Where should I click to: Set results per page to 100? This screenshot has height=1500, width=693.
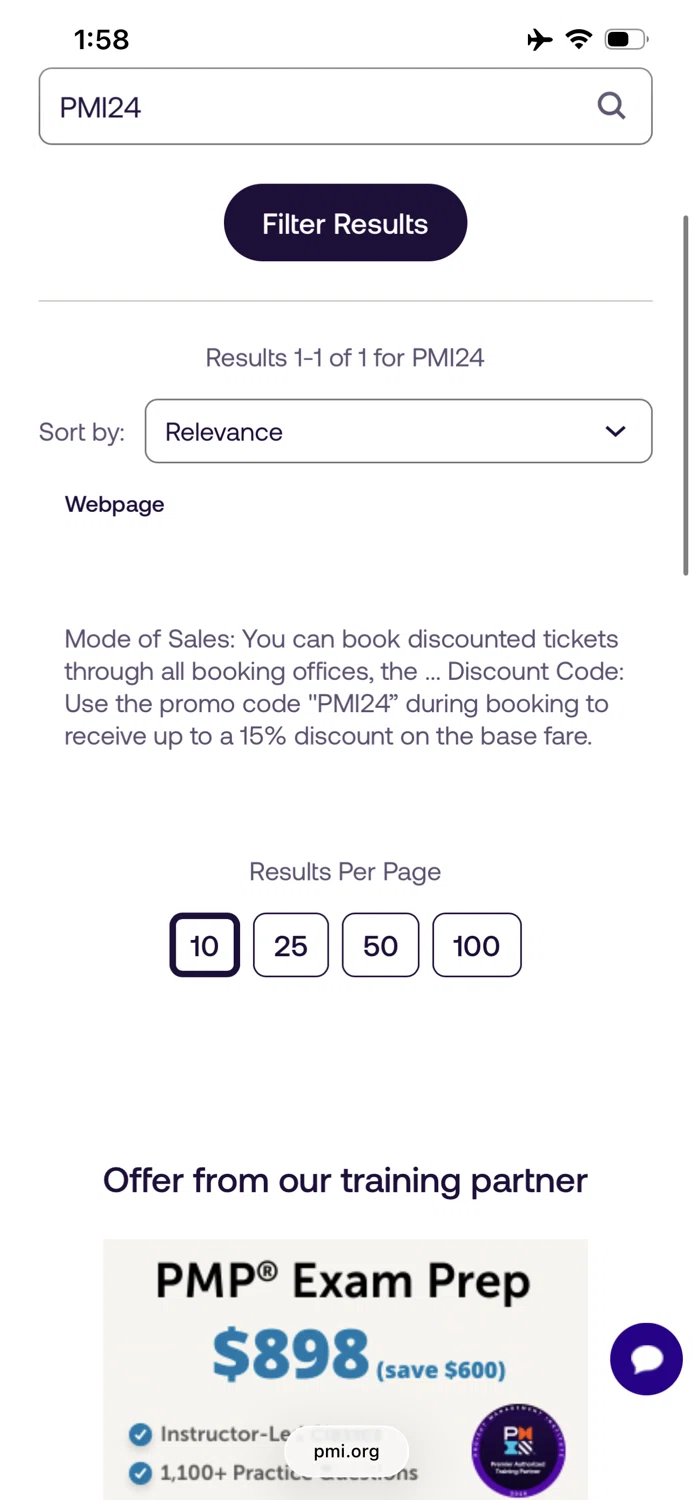tap(476, 945)
